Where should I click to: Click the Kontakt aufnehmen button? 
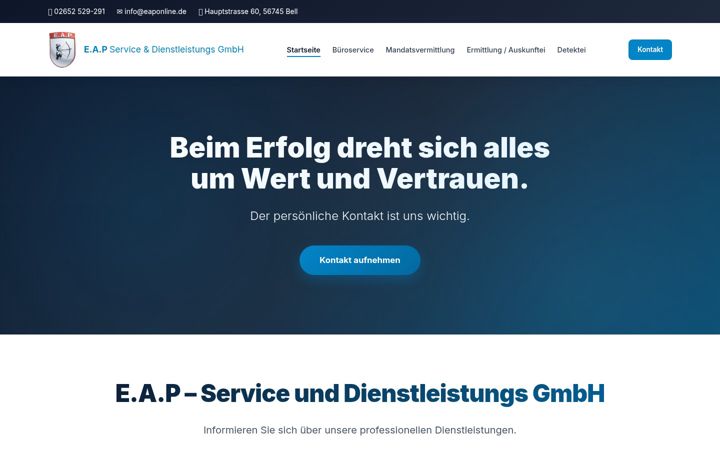click(x=360, y=260)
